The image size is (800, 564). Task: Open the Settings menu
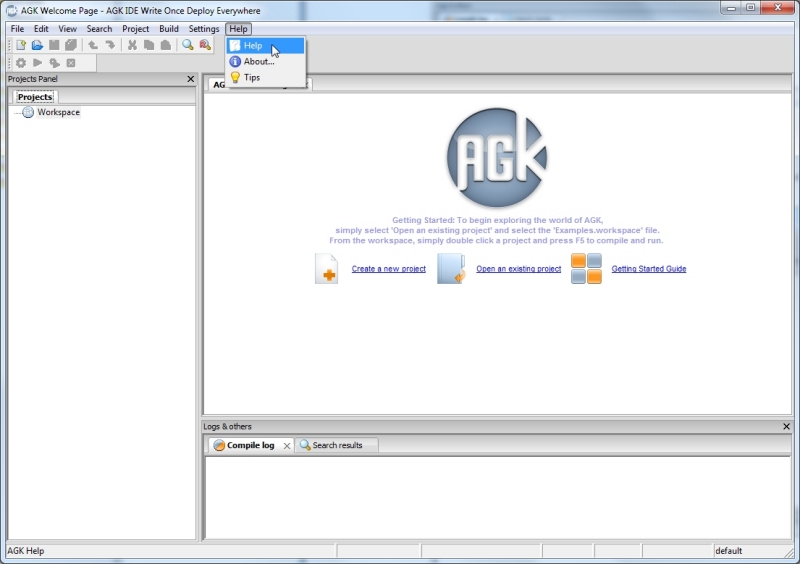pos(204,29)
